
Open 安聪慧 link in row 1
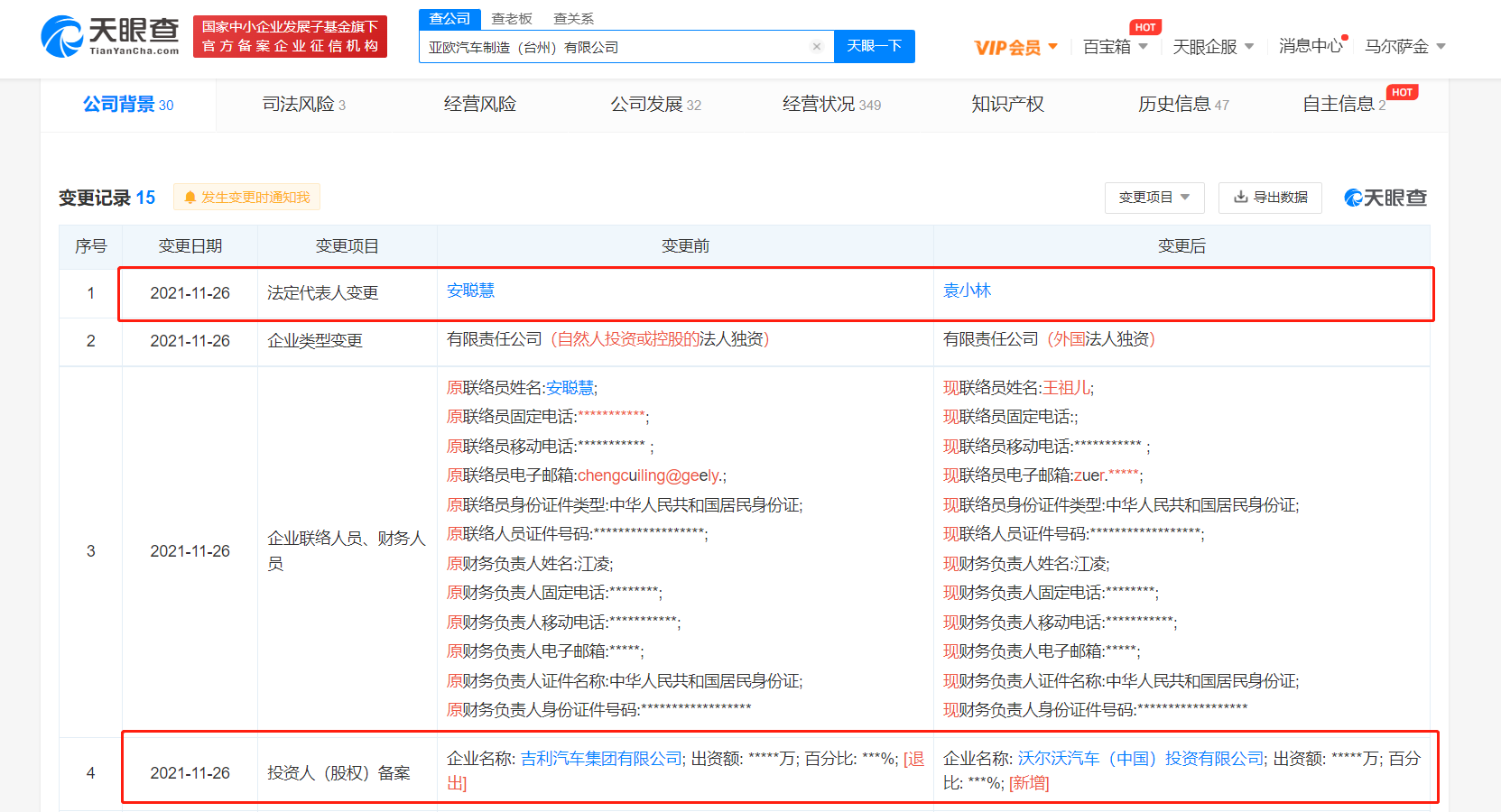point(471,291)
